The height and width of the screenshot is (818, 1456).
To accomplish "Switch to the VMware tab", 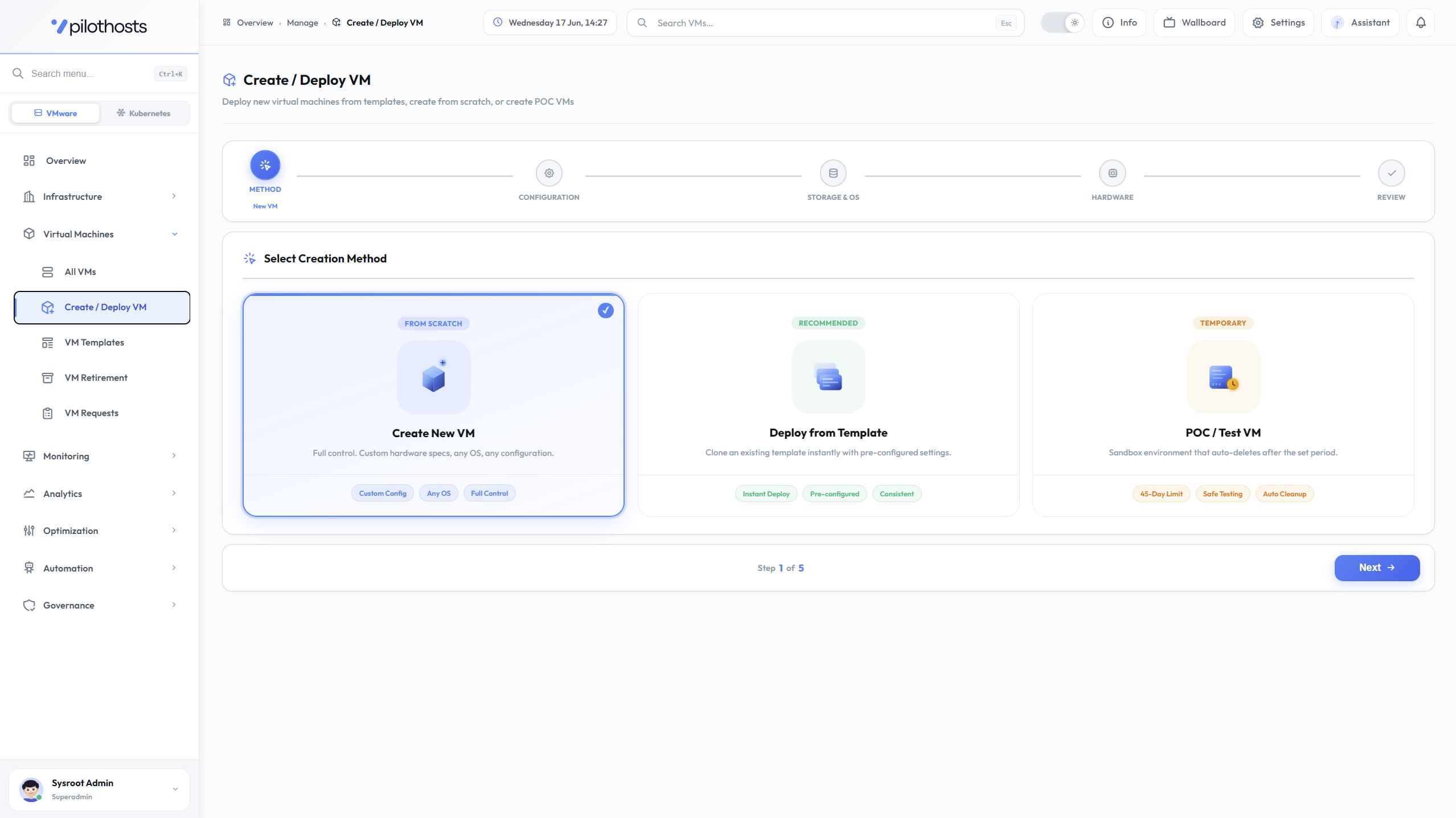I will (x=55, y=113).
